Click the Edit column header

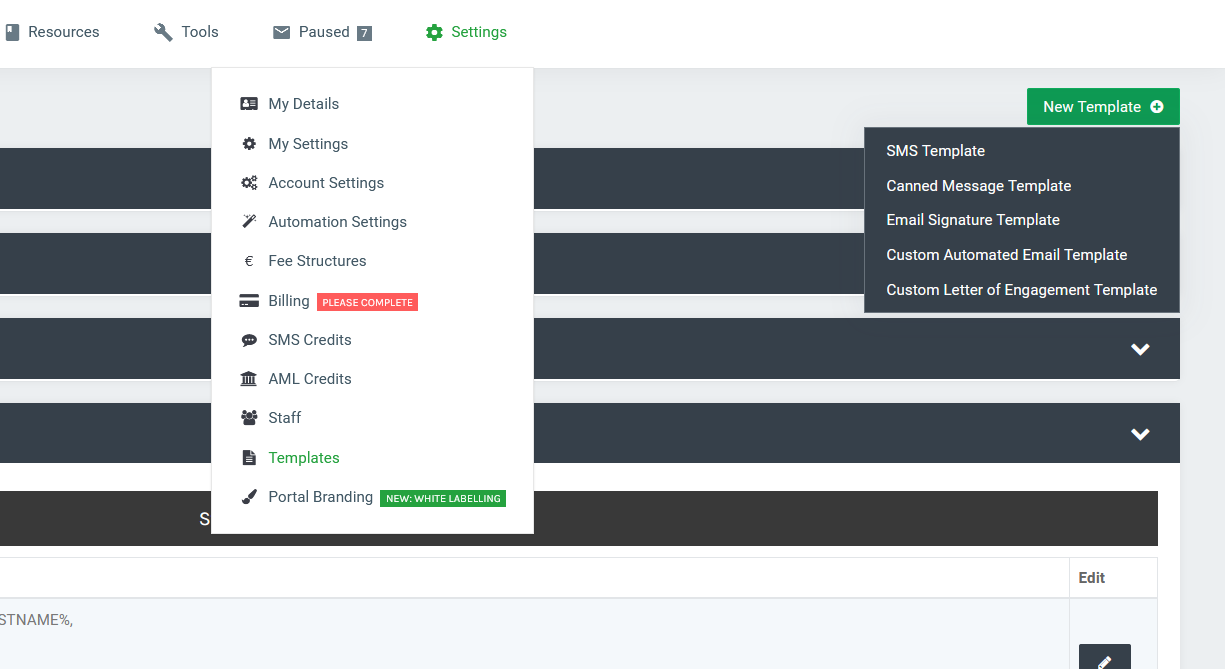pyautogui.click(x=1092, y=578)
